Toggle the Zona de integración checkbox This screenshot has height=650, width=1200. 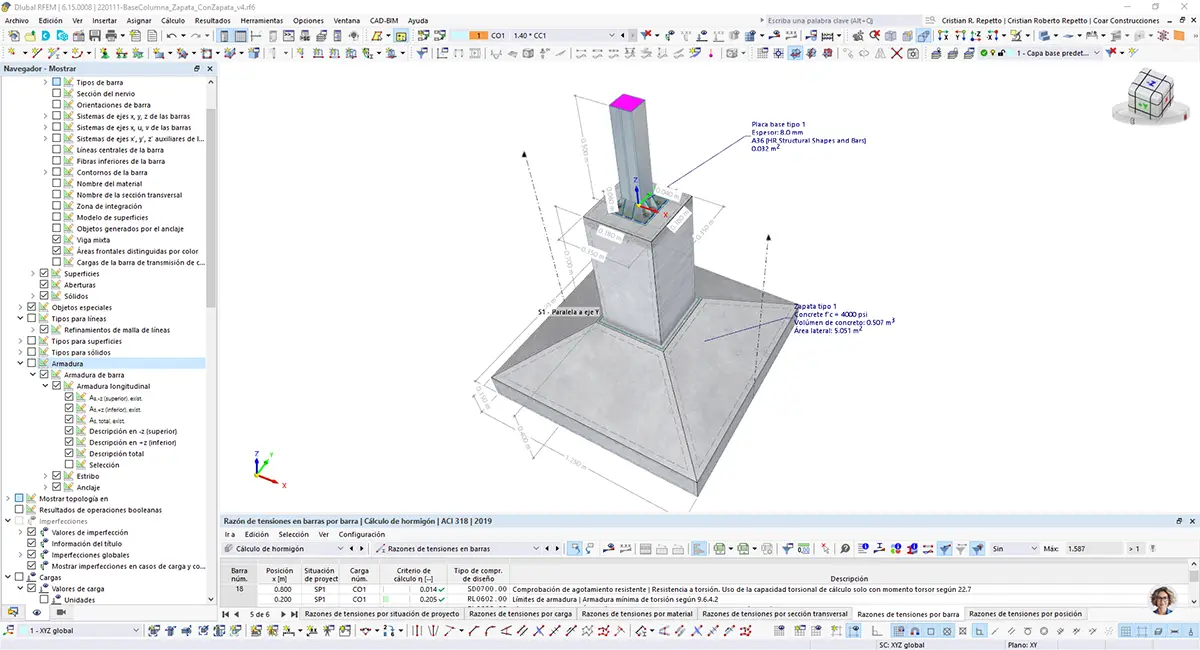pyautogui.click(x=56, y=206)
